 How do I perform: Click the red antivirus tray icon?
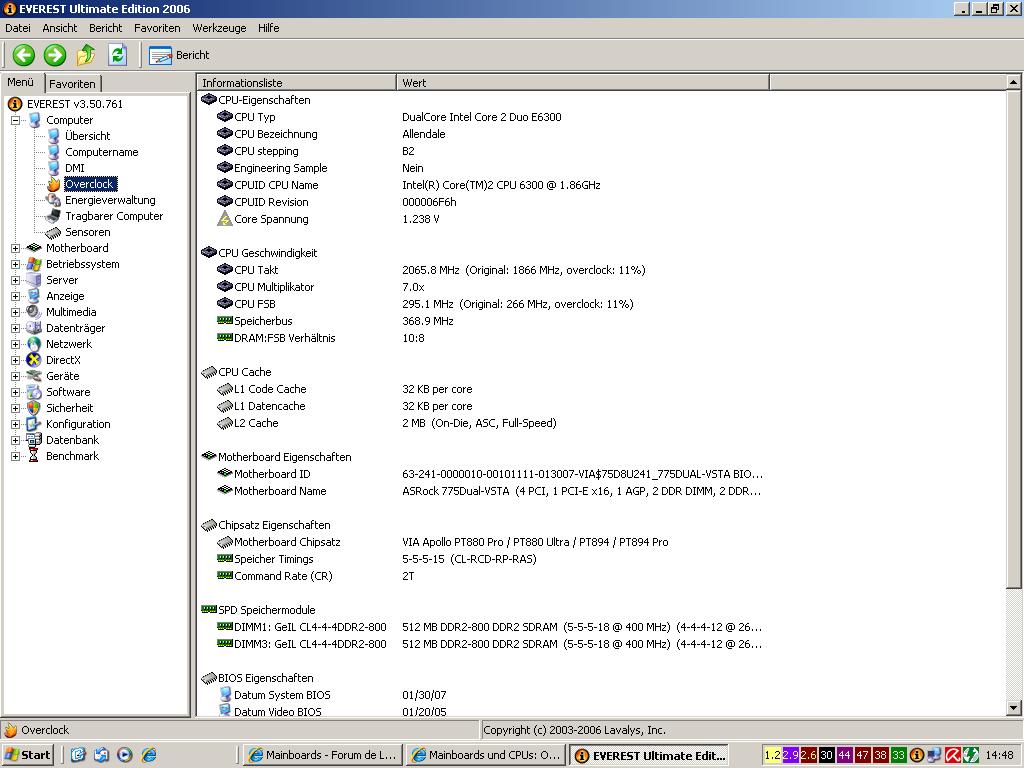[953, 755]
